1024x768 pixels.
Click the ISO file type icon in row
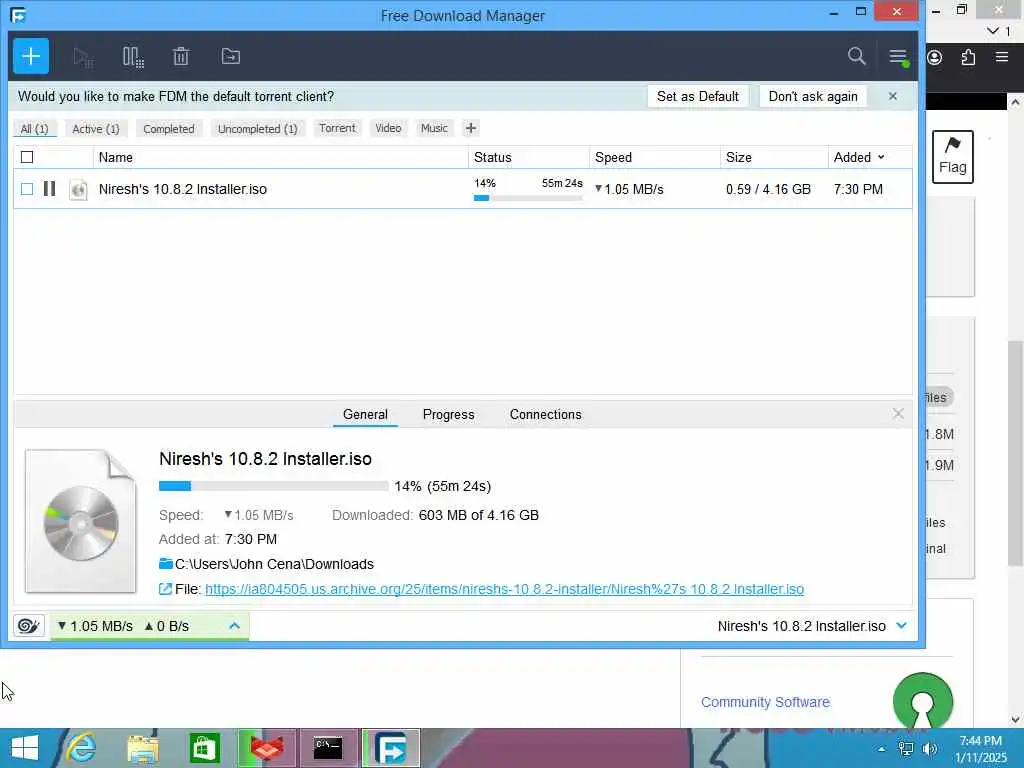point(78,189)
